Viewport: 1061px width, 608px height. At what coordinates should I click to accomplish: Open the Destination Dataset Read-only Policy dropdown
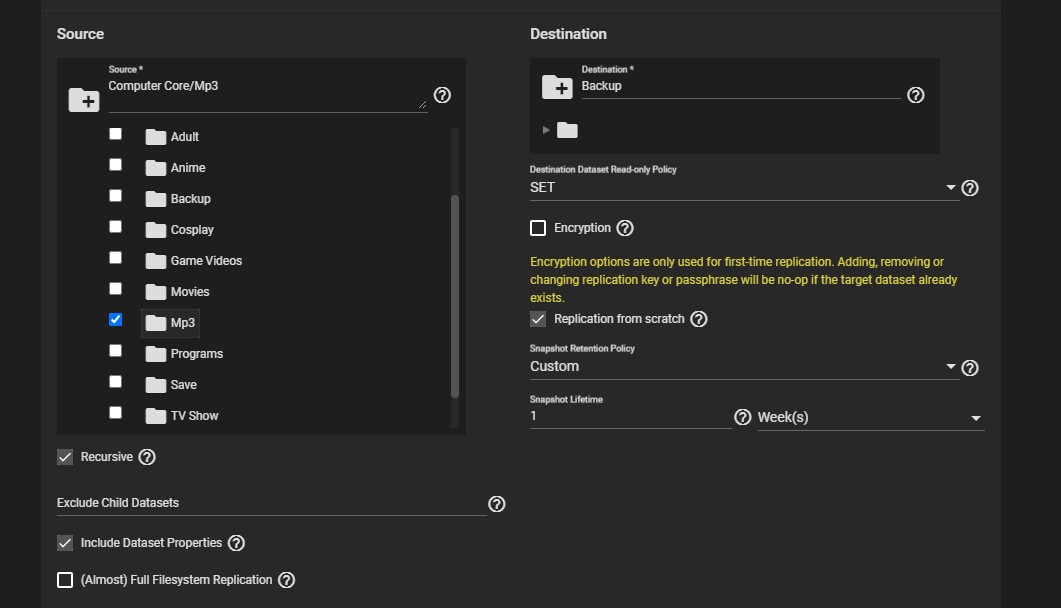coord(744,188)
